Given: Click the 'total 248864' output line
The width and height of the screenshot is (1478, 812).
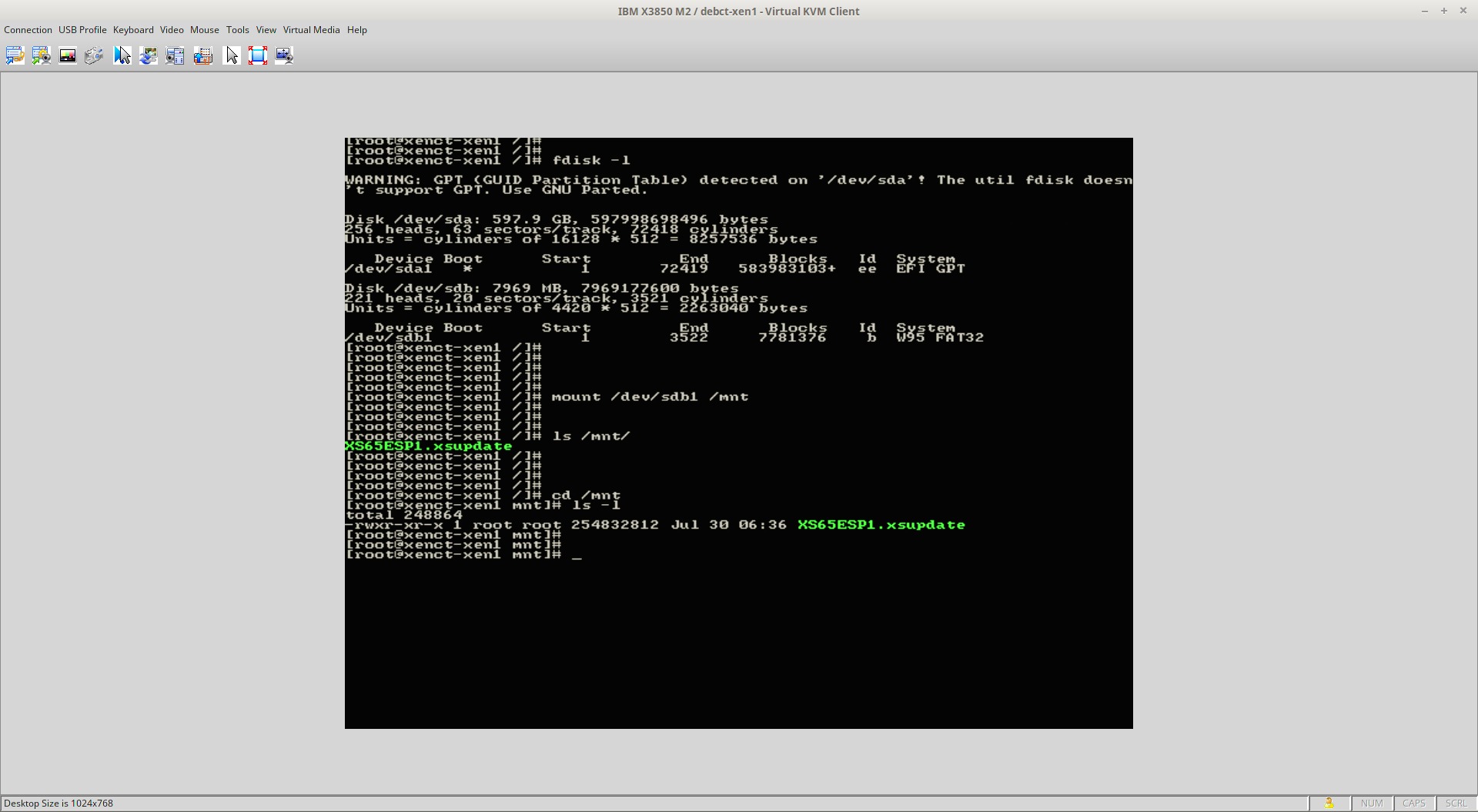Looking at the screenshot, I should click(x=404, y=515).
